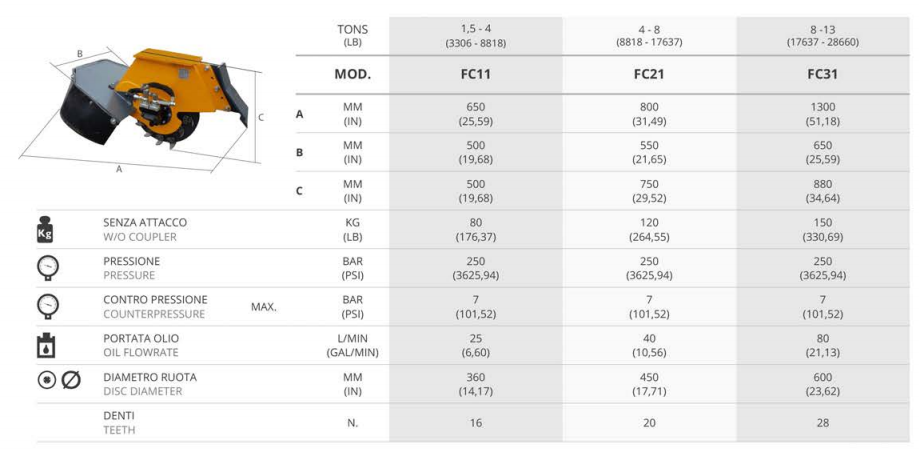The height and width of the screenshot is (455, 919).
Task: Click the DENTI TEETH row label
Action: (x=120, y=423)
